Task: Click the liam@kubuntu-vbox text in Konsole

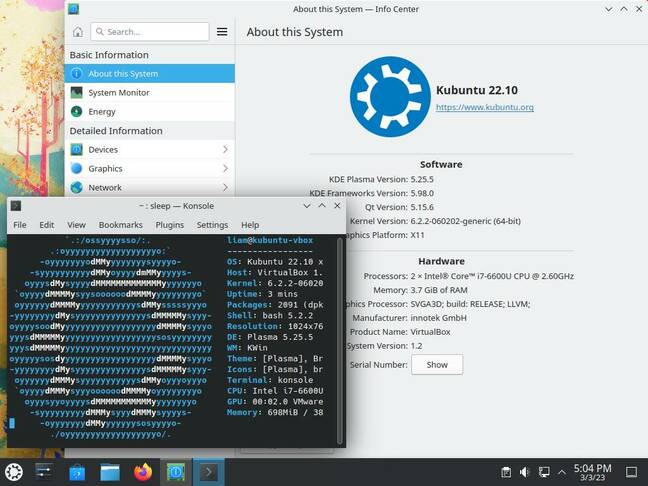Action: point(270,240)
